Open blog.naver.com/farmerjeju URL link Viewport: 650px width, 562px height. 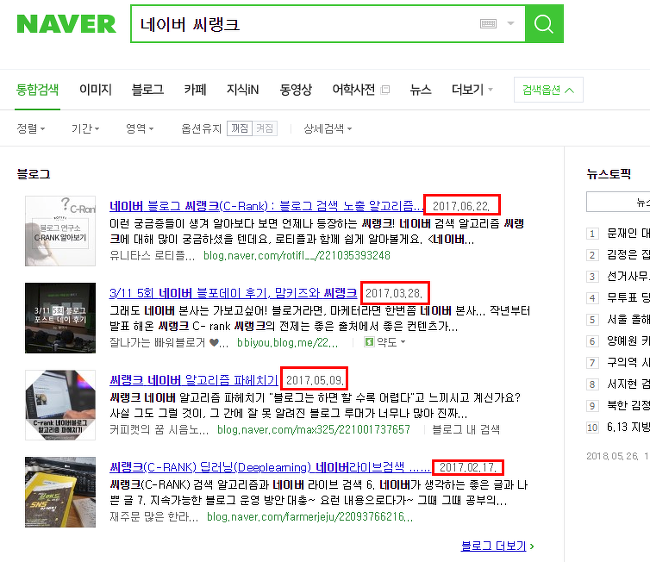coord(310,517)
